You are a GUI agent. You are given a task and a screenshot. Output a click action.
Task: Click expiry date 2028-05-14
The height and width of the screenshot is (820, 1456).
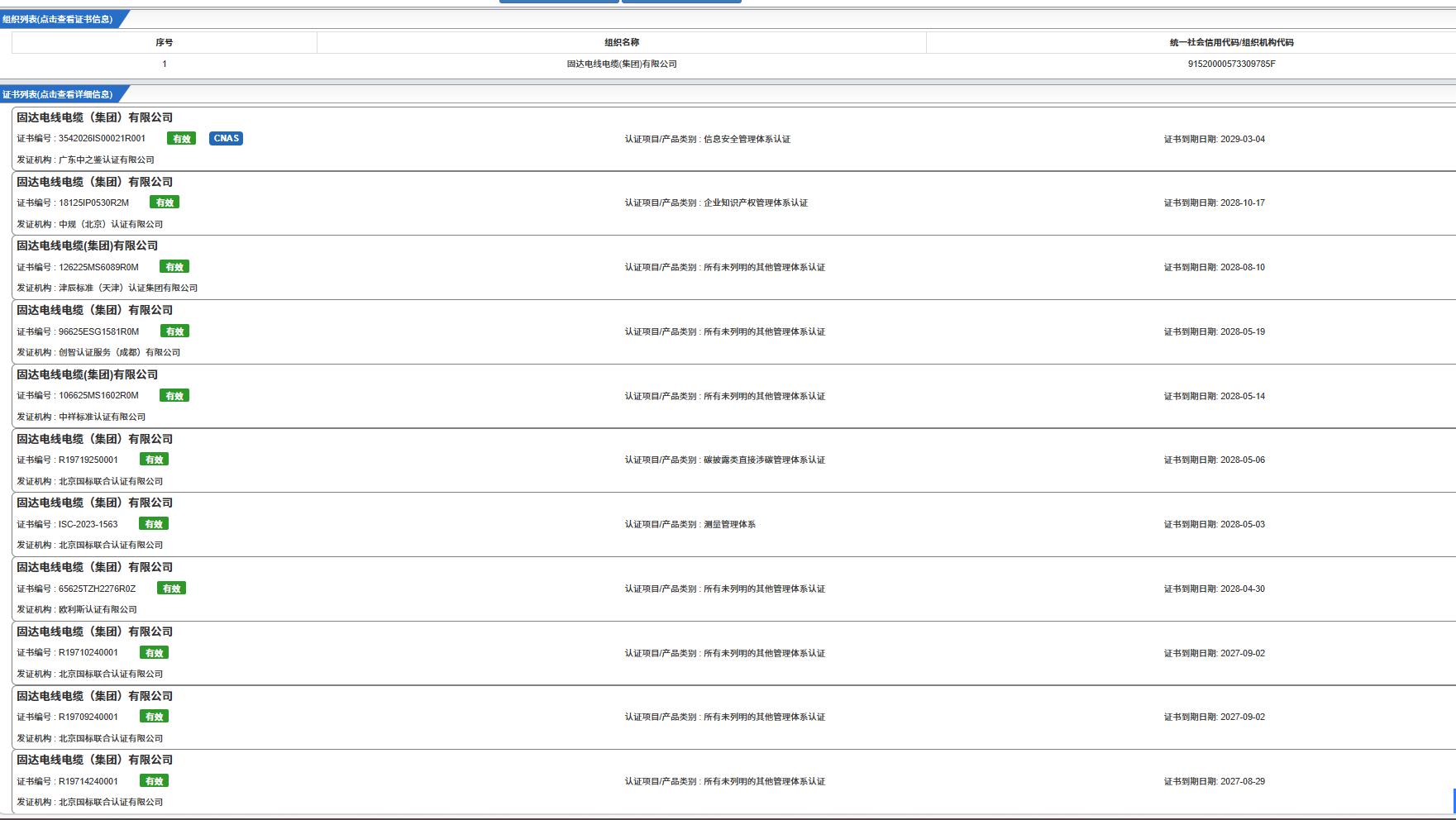(1243, 396)
